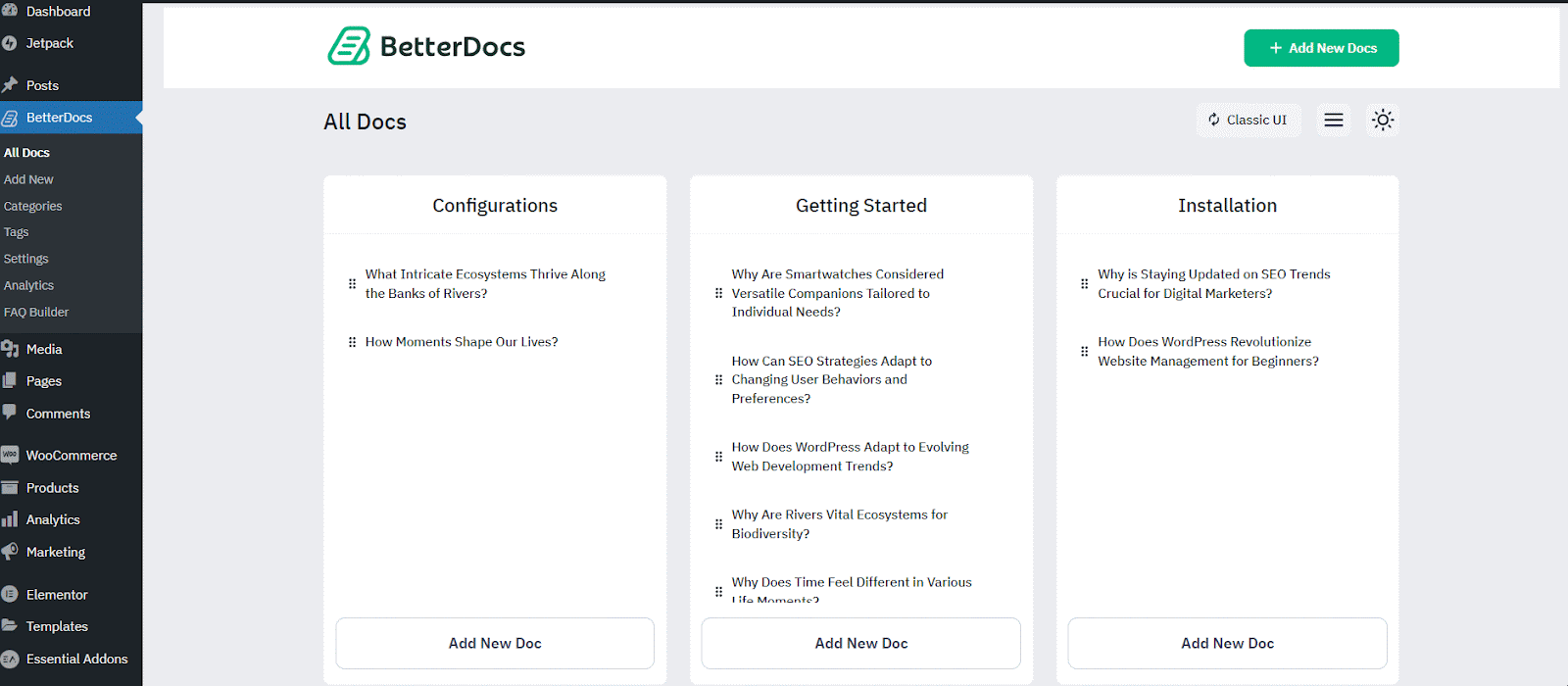This screenshot has height=686, width=1568.
Task: Open How Can SEO Strategies Adapt doc
Action: [831, 380]
